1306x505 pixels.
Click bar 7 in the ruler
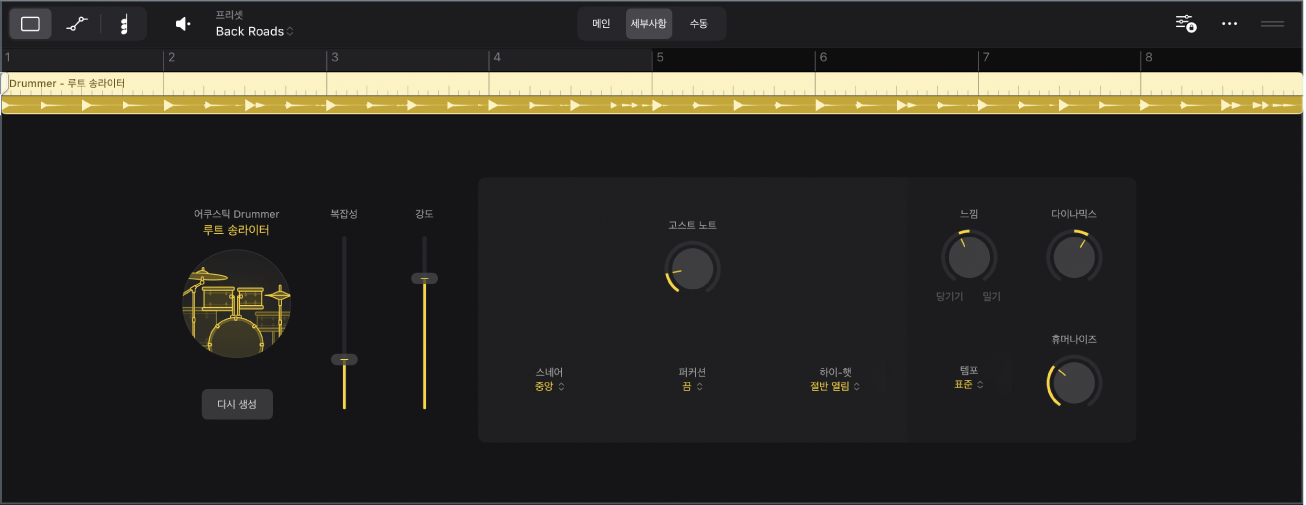(985, 58)
